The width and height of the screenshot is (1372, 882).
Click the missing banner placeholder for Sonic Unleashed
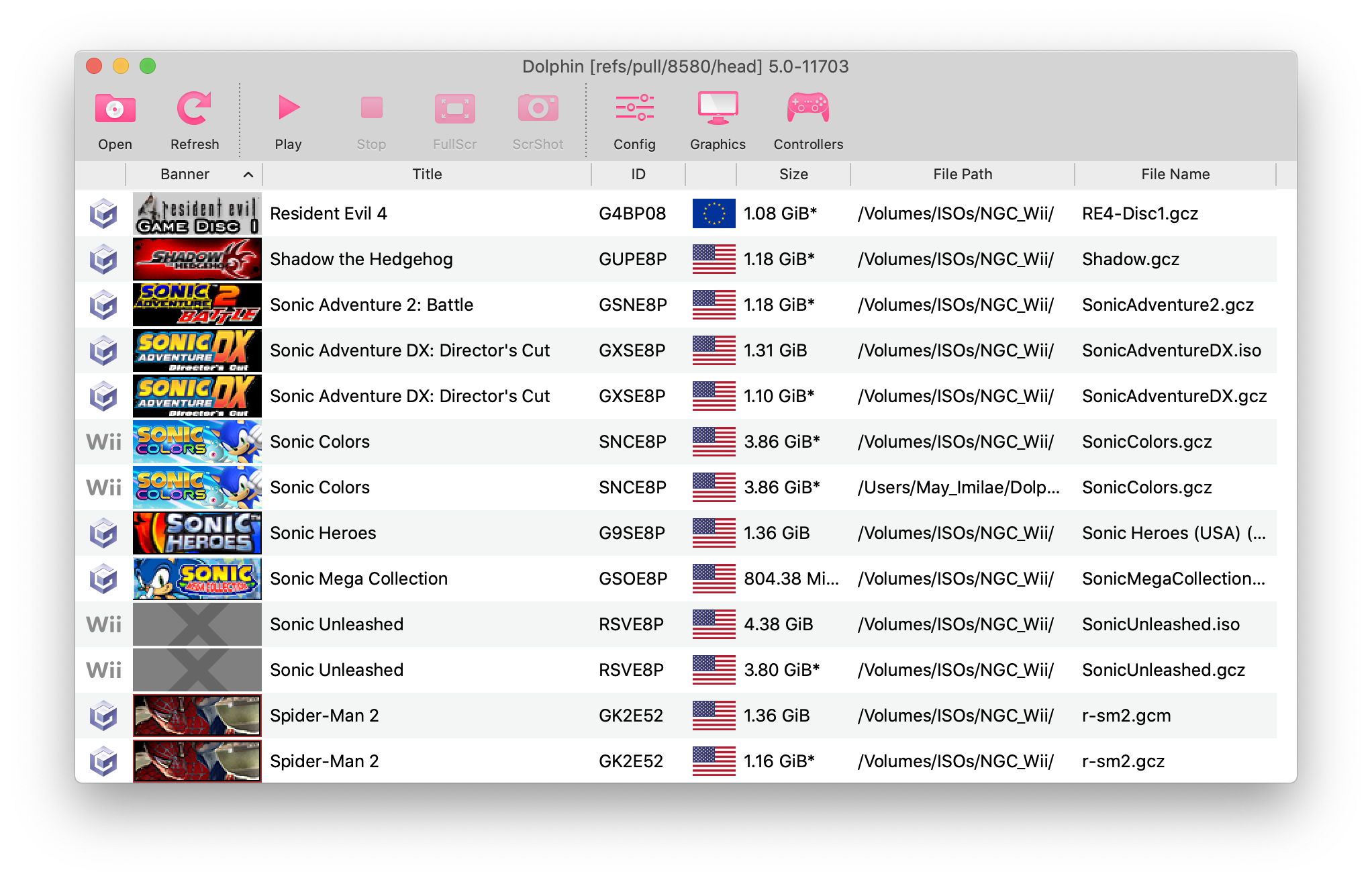[x=197, y=624]
